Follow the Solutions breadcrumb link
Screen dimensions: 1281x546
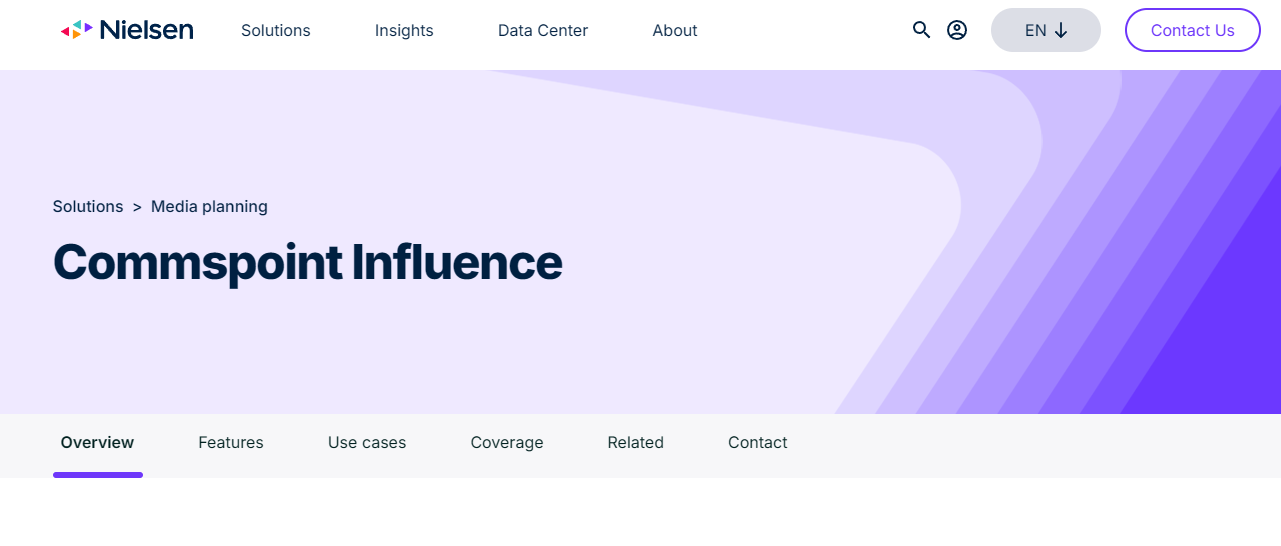88,207
